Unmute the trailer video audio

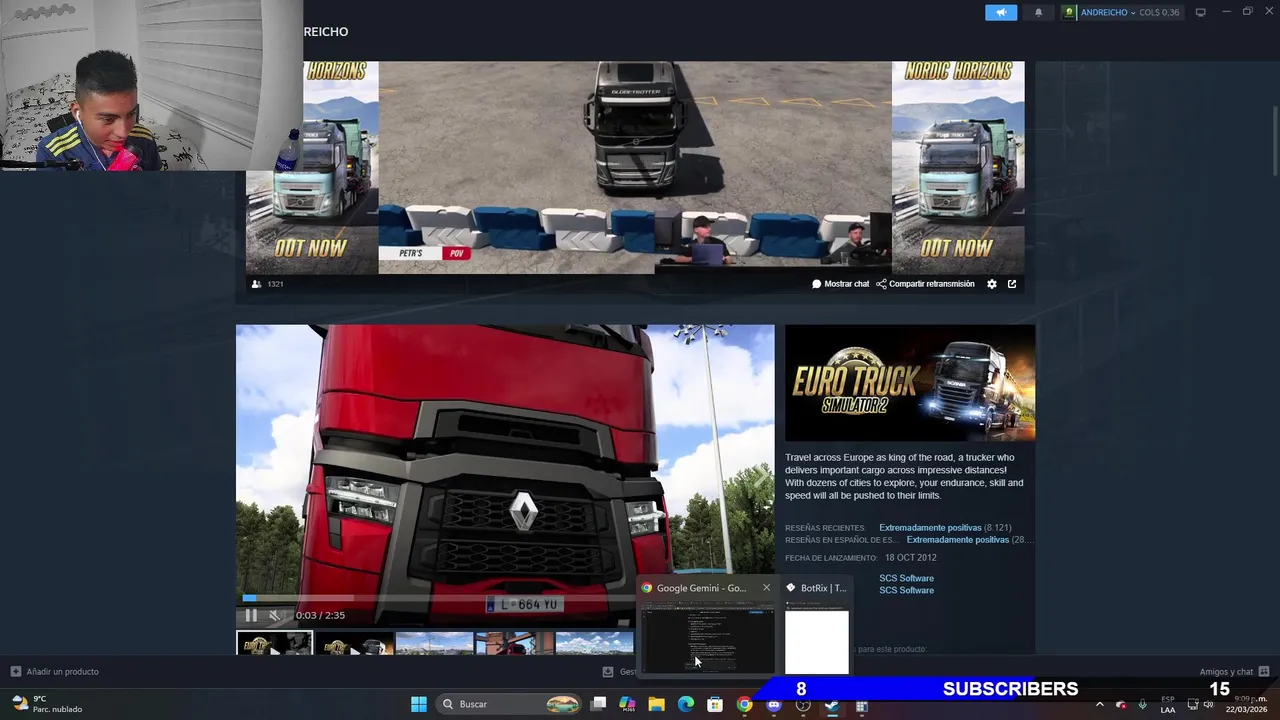[275, 616]
